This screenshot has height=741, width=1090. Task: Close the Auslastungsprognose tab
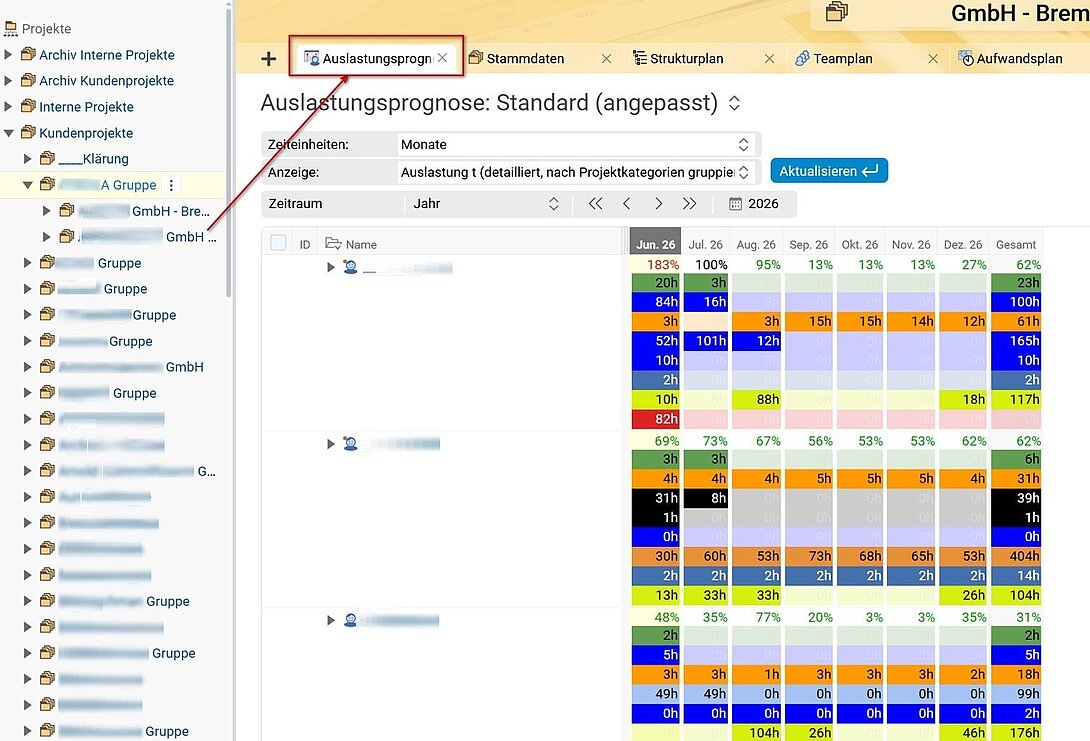[x=442, y=58]
